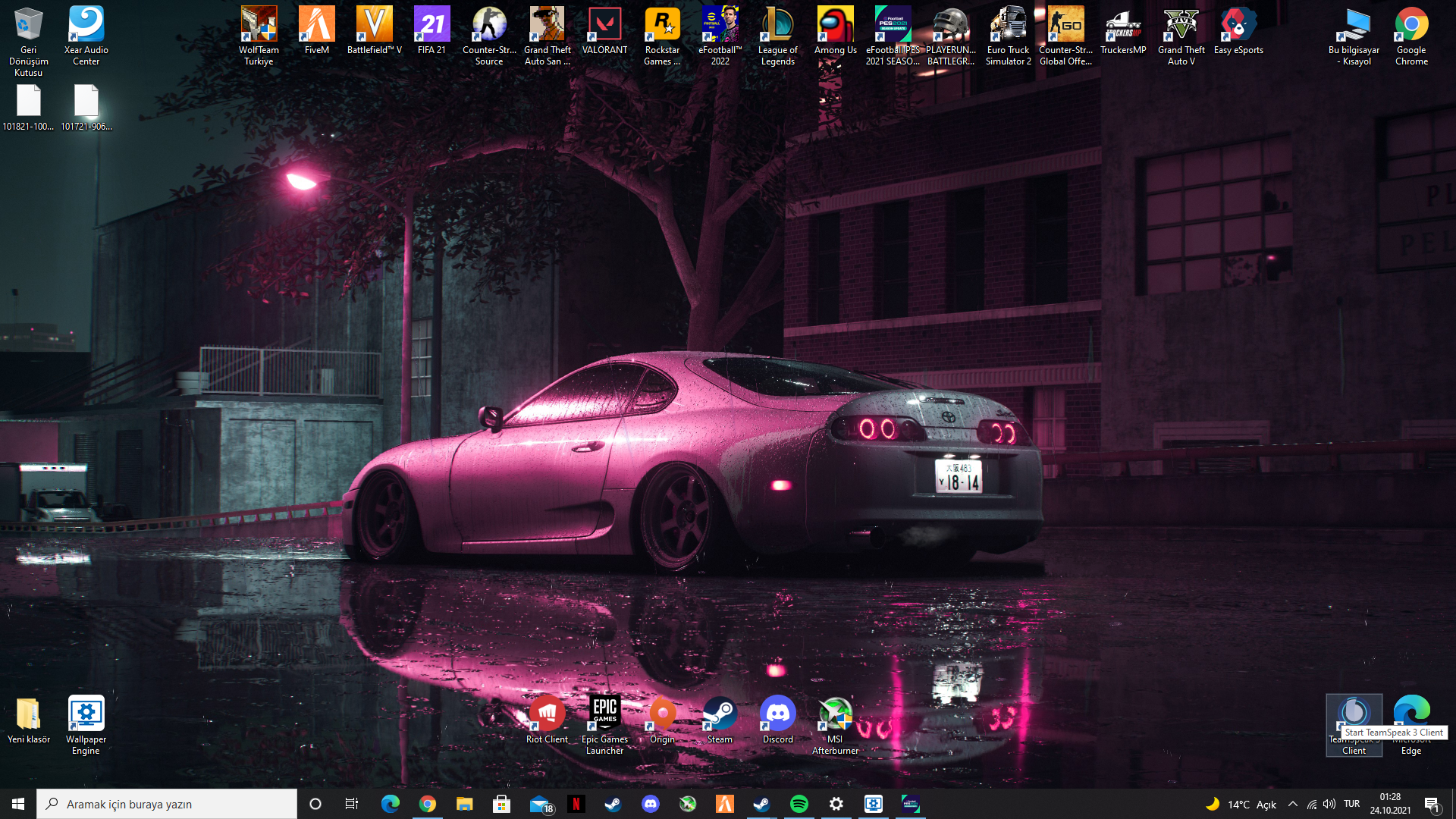
Task: Expand hidden system tray icons
Action: tap(1293, 804)
